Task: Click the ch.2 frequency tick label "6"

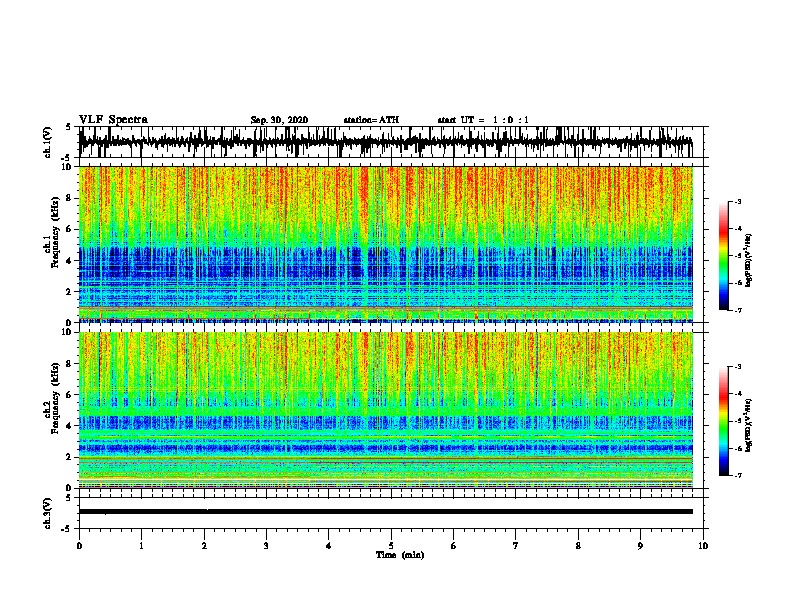Action: tap(70, 394)
